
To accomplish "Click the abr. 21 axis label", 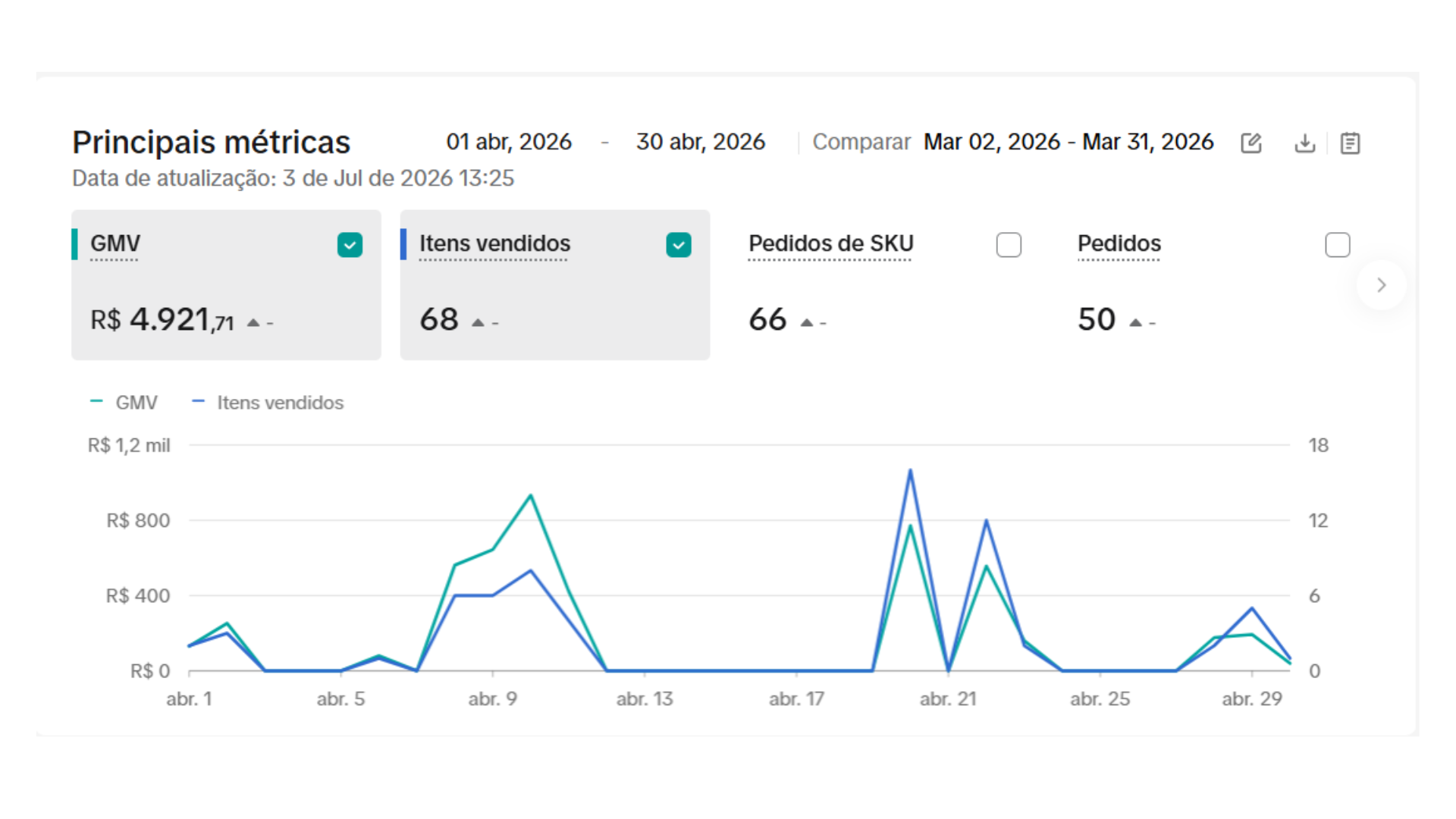I will coord(948,699).
